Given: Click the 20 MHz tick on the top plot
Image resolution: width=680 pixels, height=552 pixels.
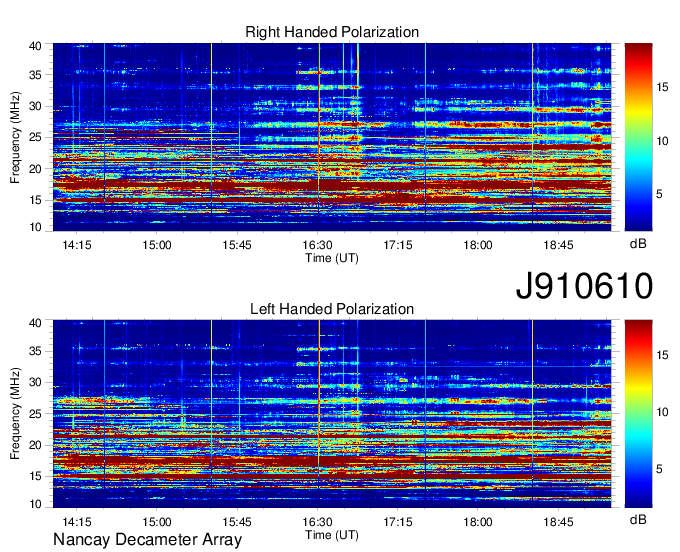Looking at the screenshot, I should pos(35,169).
